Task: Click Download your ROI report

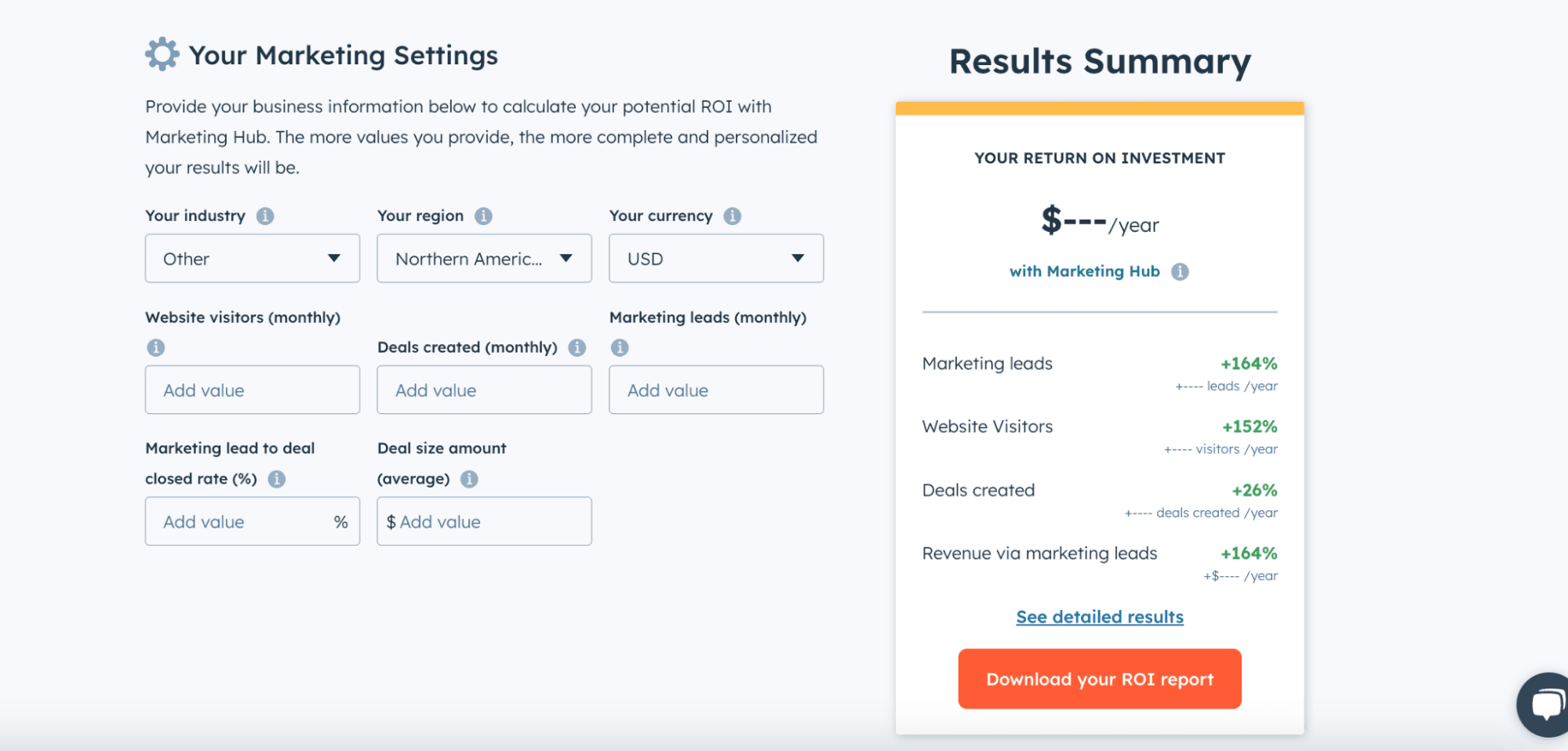Action: pos(1098,679)
